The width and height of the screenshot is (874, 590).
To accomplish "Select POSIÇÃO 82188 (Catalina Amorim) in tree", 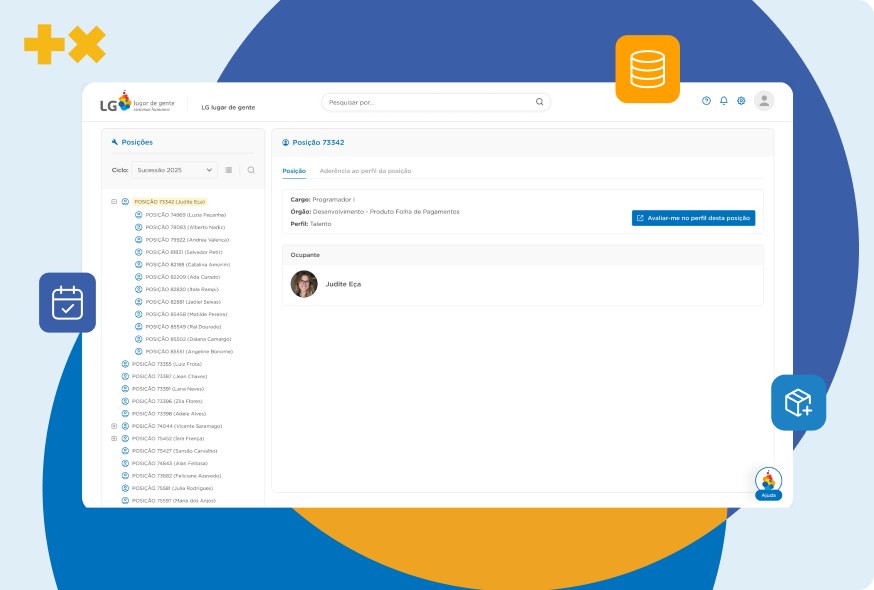I will (187, 264).
